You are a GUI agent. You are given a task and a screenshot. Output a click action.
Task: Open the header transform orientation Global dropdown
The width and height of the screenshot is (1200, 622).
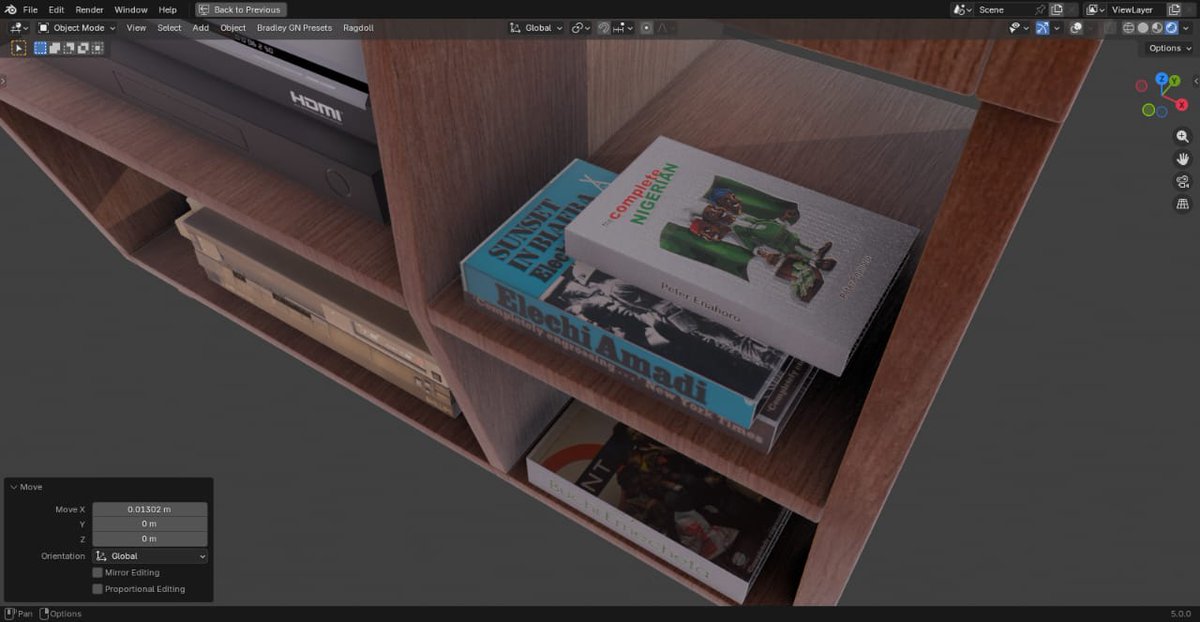536,28
